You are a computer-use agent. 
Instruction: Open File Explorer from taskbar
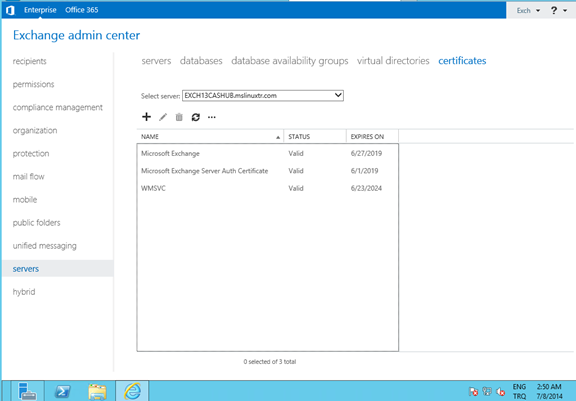[x=97, y=391]
